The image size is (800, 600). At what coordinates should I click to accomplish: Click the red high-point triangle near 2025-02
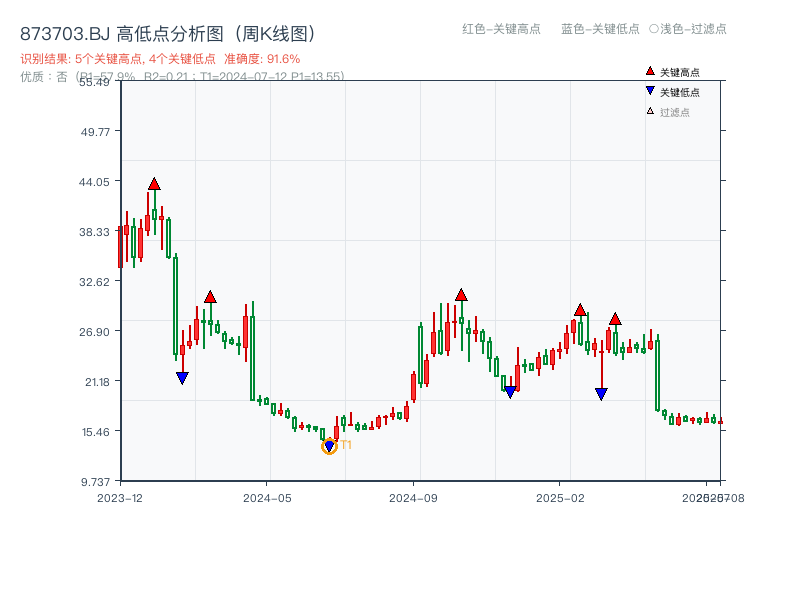pyautogui.click(x=580, y=310)
